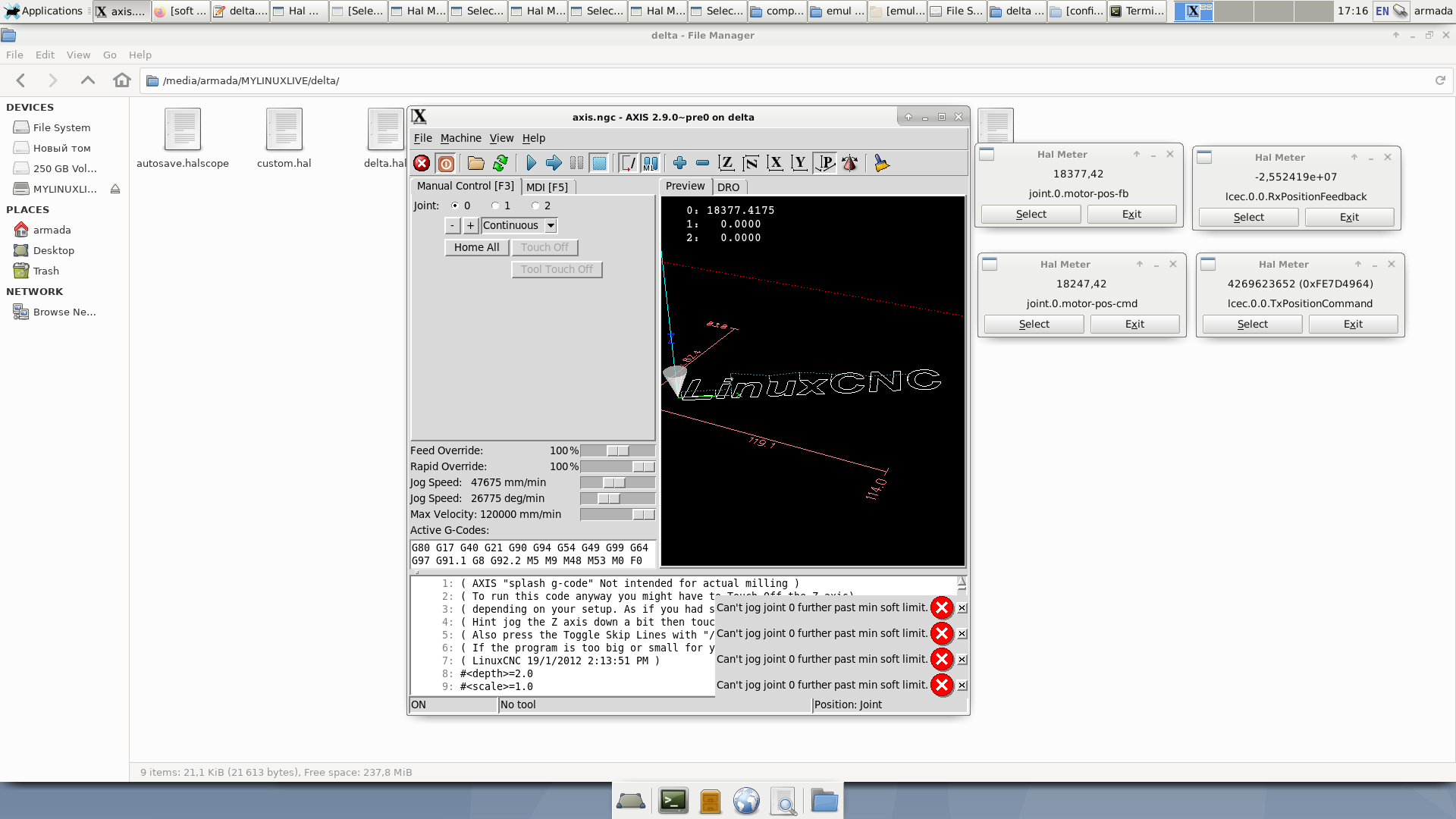Adjust the Rapid Override slider
This screenshot has height=819, width=1456.
617,466
